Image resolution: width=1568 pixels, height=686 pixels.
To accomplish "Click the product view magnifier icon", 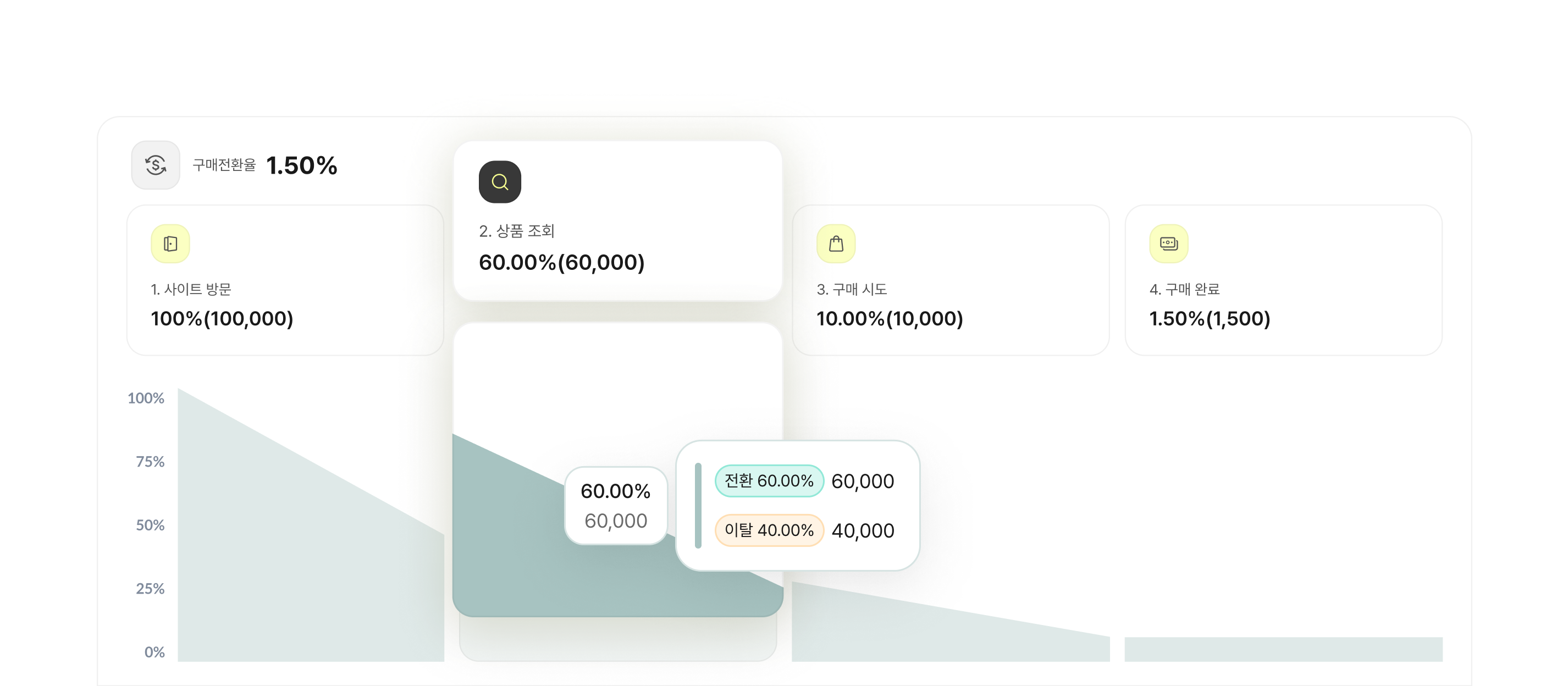I will click(x=500, y=181).
